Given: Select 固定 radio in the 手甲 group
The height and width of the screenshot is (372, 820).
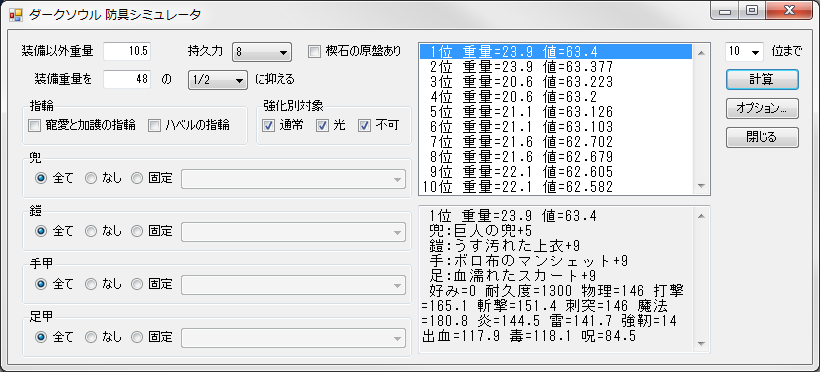Looking at the screenshot, I should (136, 284).
